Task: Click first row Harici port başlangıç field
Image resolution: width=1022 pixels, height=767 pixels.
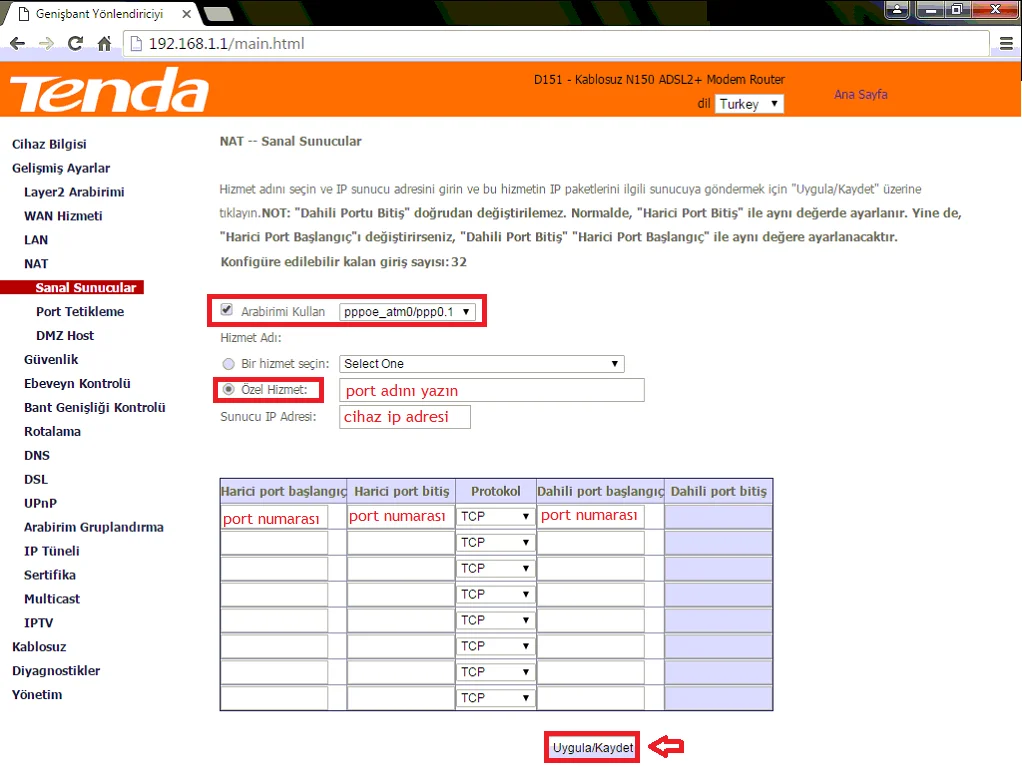Action: (x=274, y=517)
